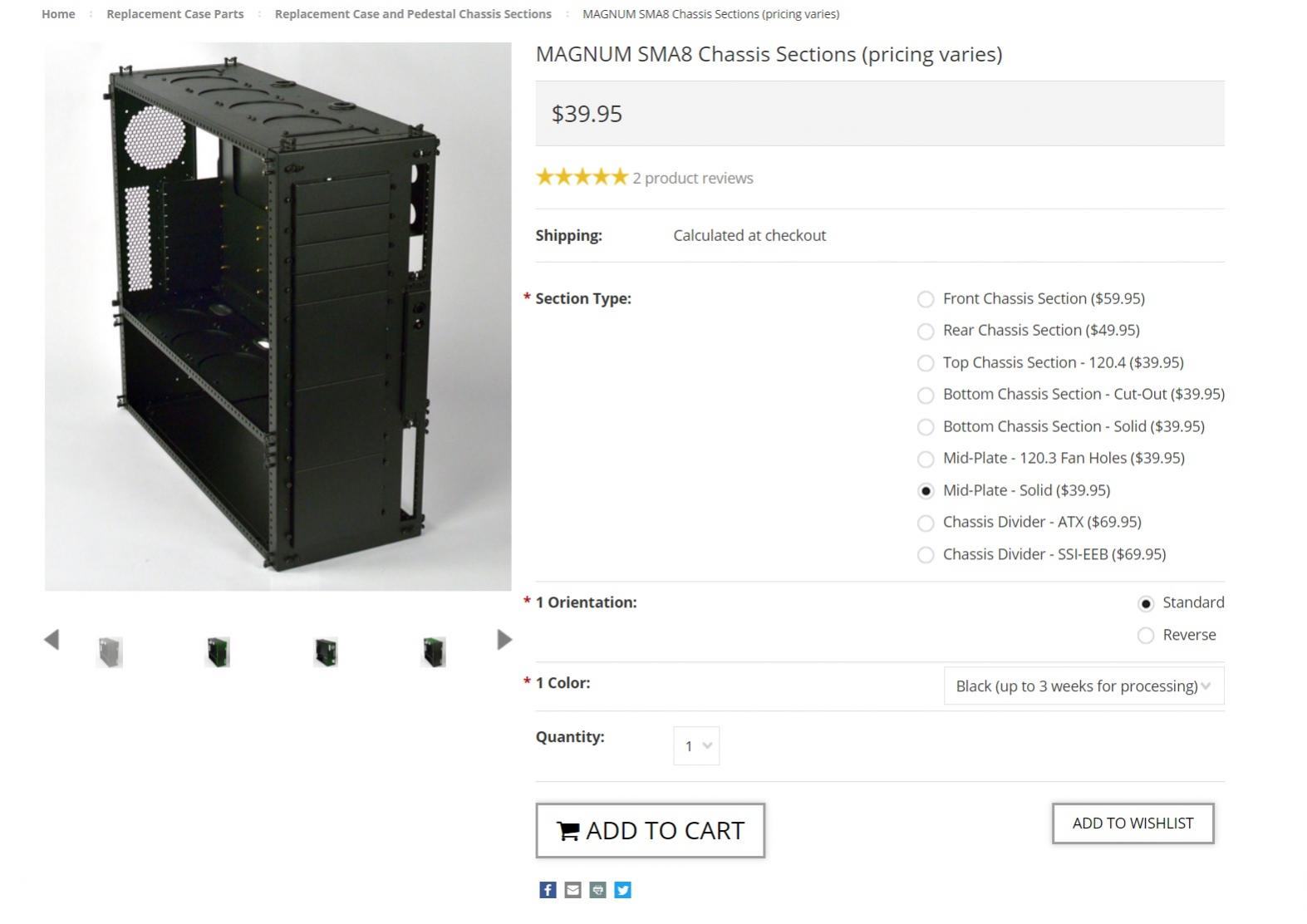Viewport: 1307px width, 924px height.
Task: Click the next thumbnail arrow
Action: pyautogui.click(x=504, y=639)
